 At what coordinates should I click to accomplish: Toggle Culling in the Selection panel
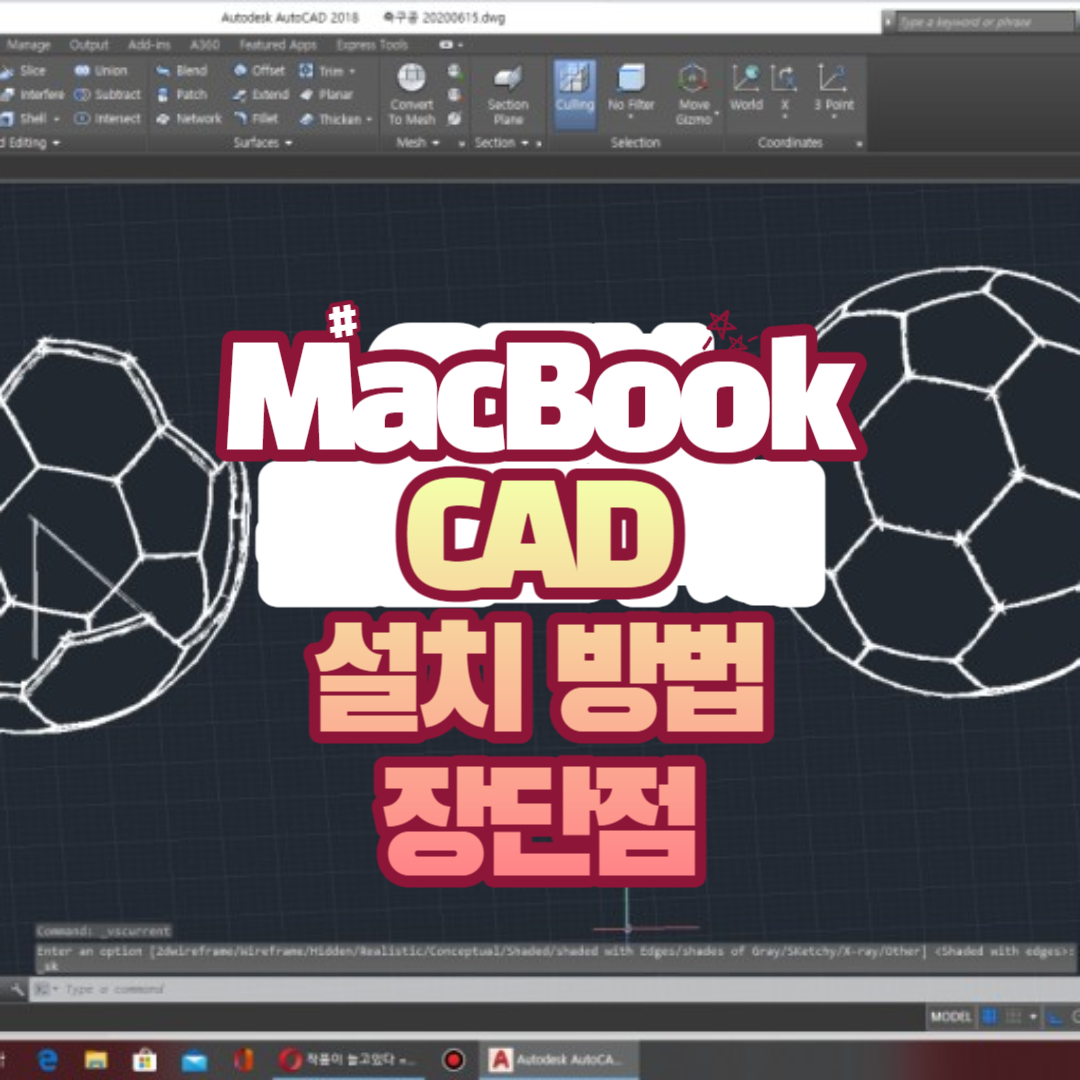(x=575, y=88)
